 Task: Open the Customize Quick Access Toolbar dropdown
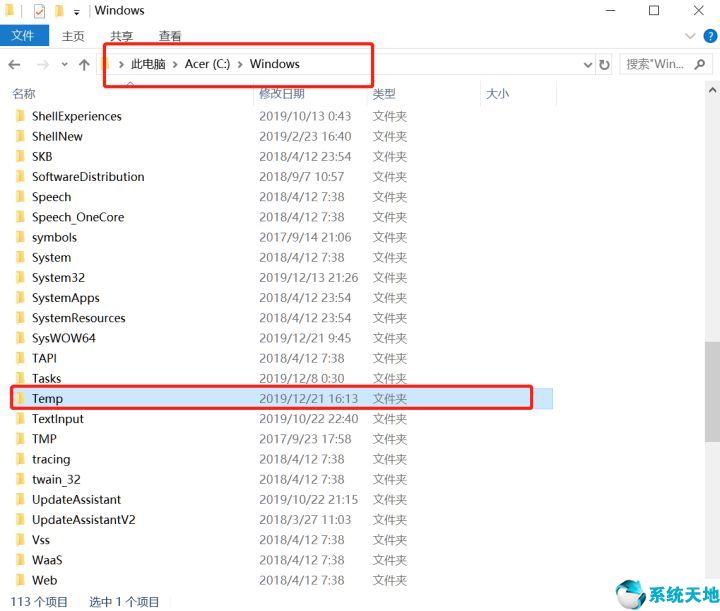tap(77, 12)
